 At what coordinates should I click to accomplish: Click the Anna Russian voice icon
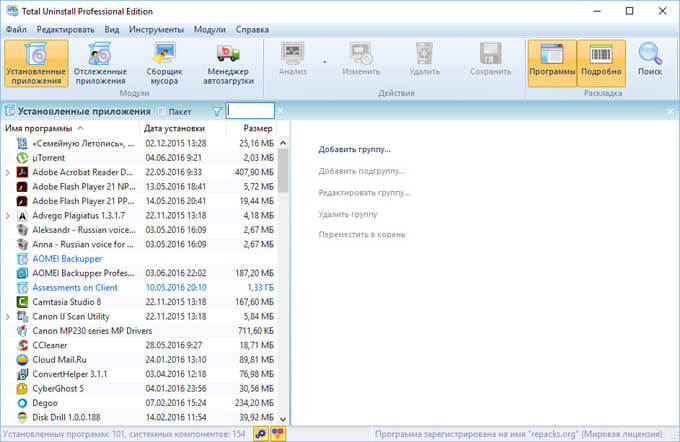click(x=22, y=244)
